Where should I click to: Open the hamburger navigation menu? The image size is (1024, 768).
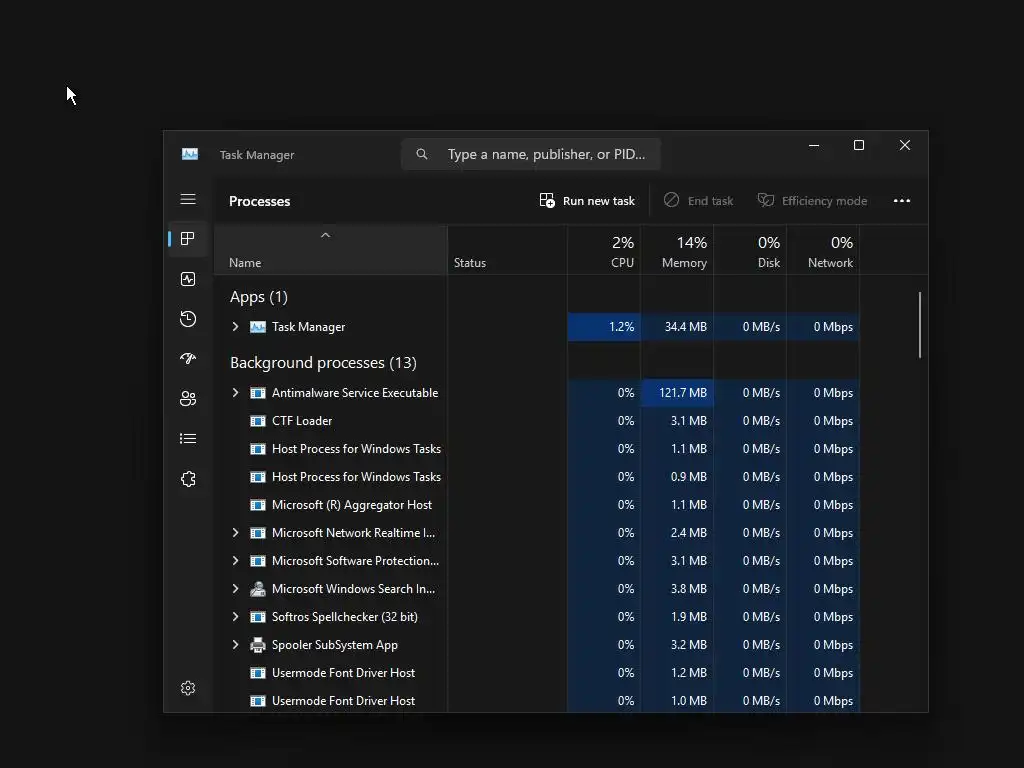[188, 199]
